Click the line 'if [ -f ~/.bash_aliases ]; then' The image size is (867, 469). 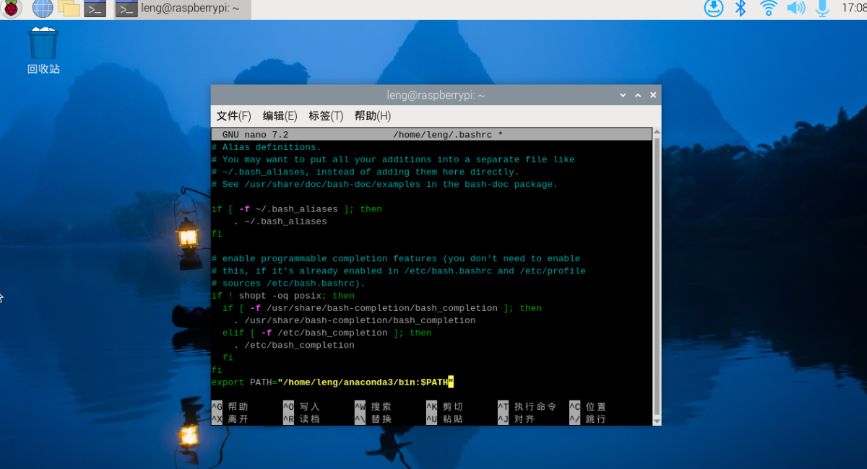pos(297,209)
